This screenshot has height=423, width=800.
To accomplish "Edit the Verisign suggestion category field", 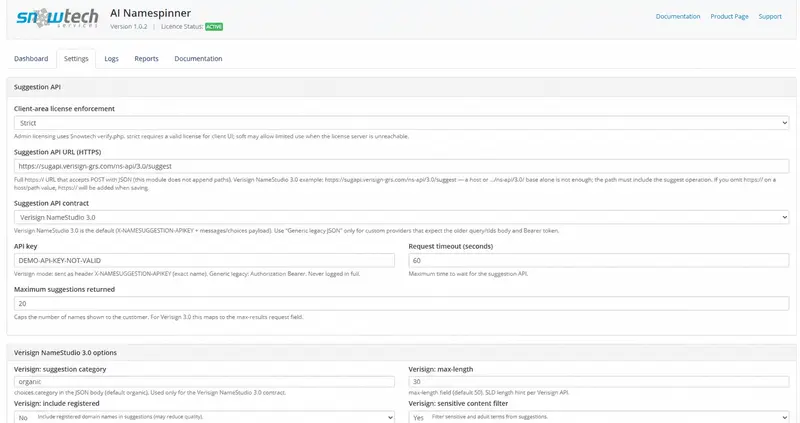I will (204, 382).
